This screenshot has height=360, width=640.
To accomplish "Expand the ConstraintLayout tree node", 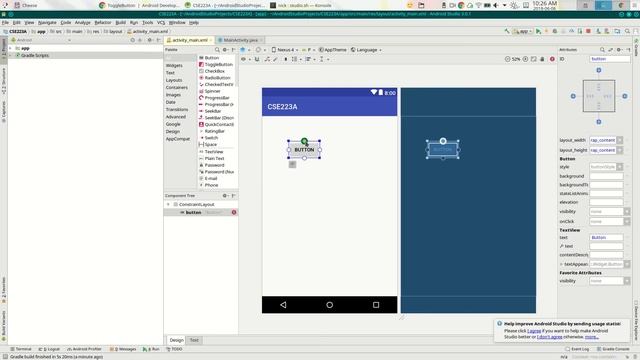I will click(x=168, y=204).
